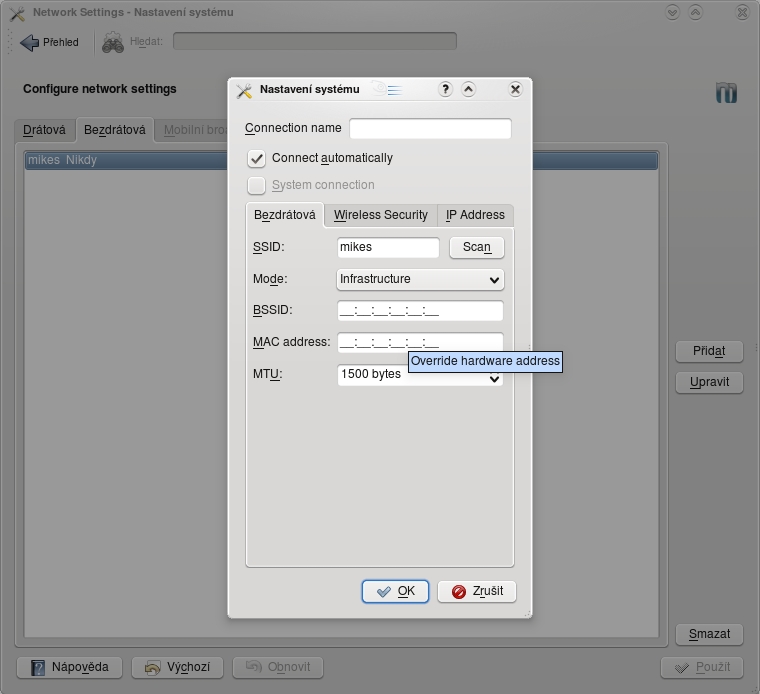Cancel with the Zrušit button
The image size is (760, 694).
coord(477,591)
